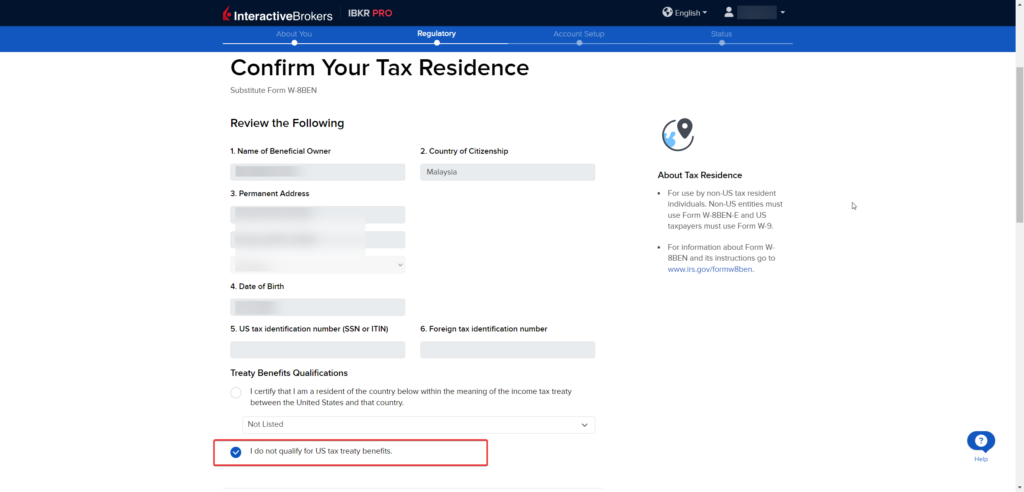Select the Regulatory step

click(x=436, y=35)
